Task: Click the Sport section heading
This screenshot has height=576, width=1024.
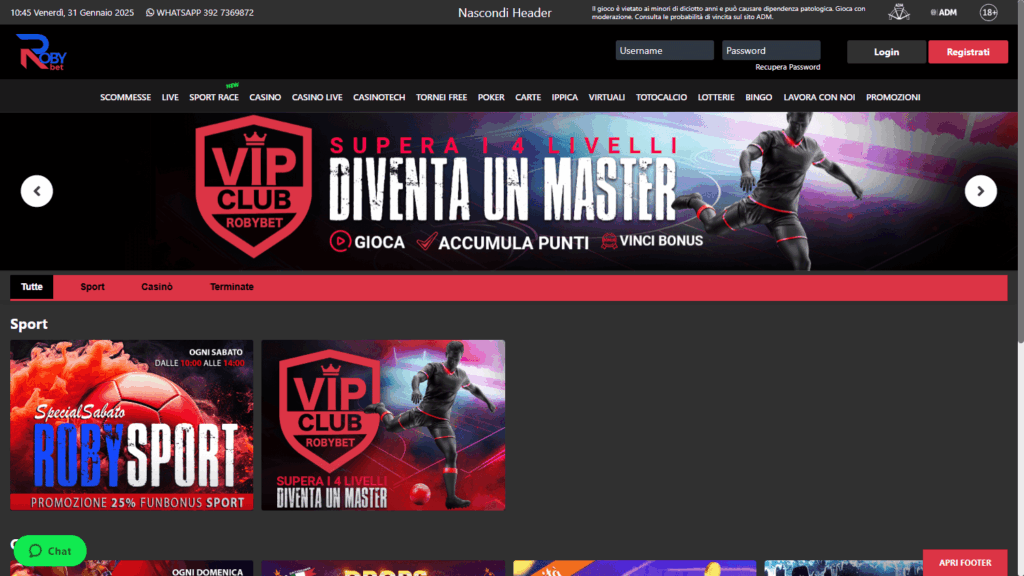Action: pyautogui.click(x=29, y=324)
